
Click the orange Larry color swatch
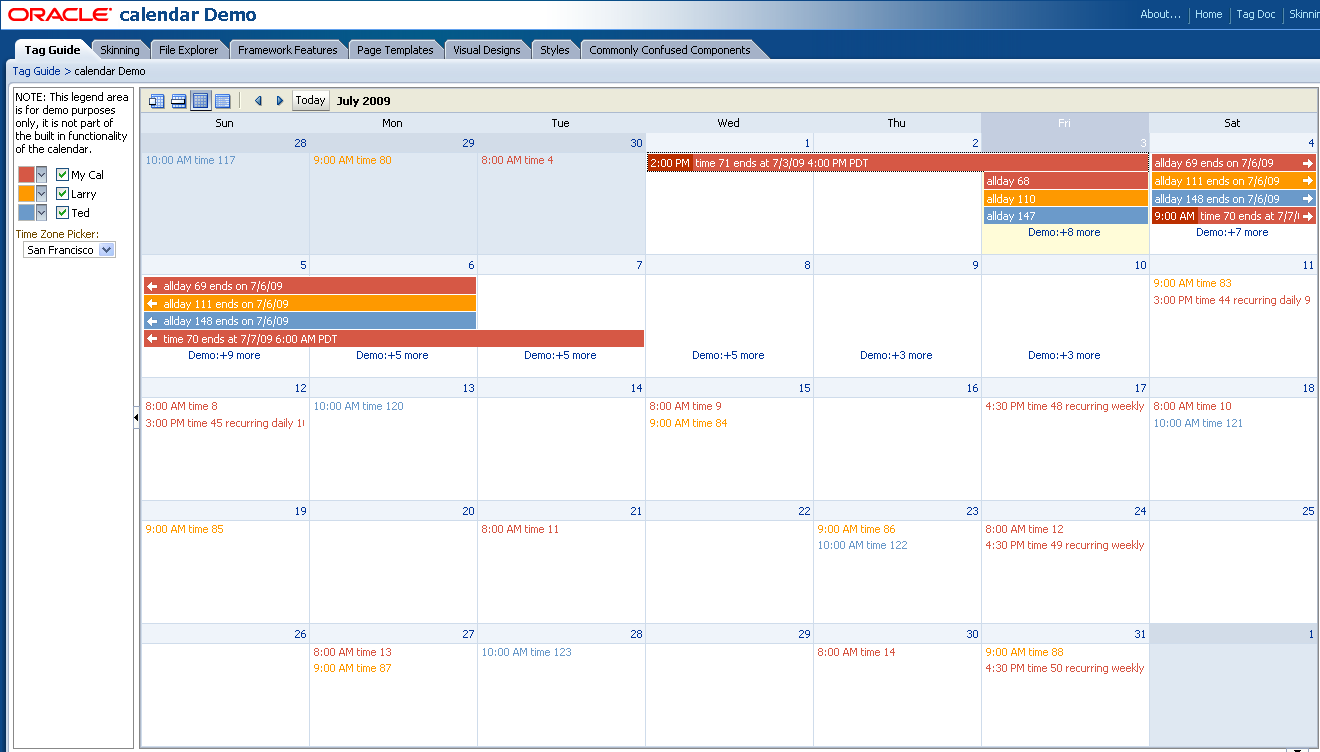tap(26, 194)
